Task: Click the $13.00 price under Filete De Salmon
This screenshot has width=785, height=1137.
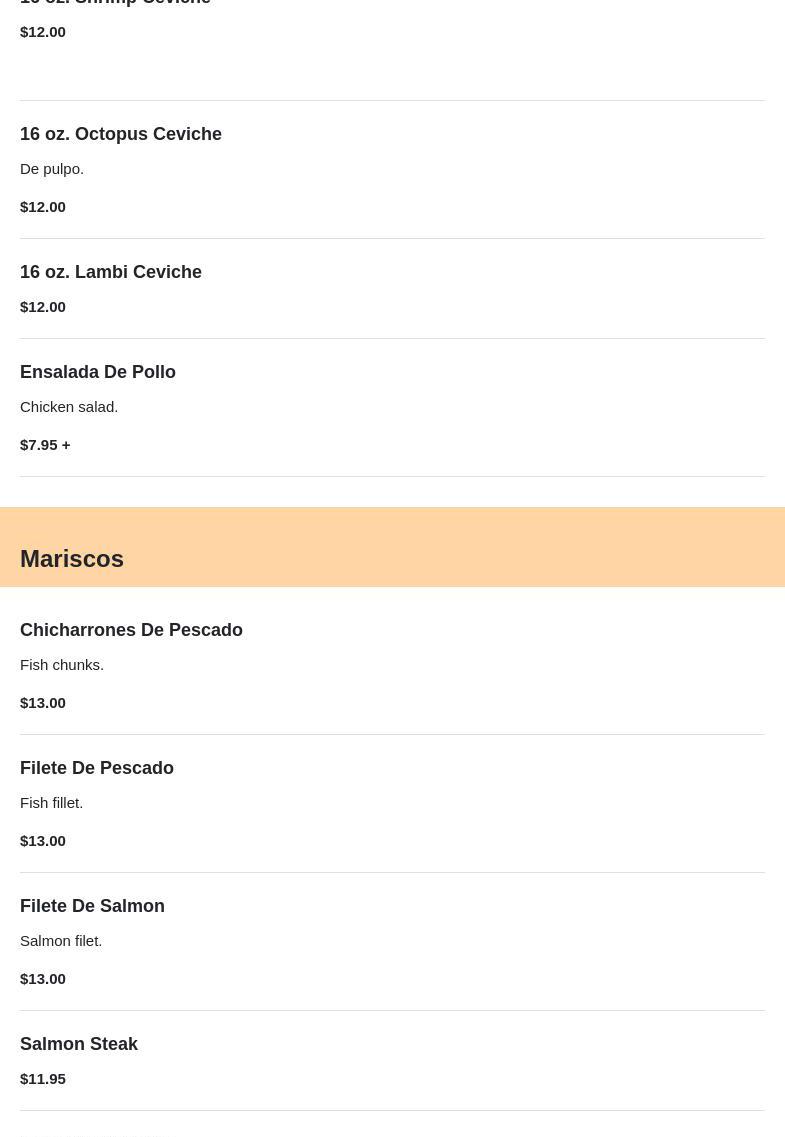Action: coord(43,978)
